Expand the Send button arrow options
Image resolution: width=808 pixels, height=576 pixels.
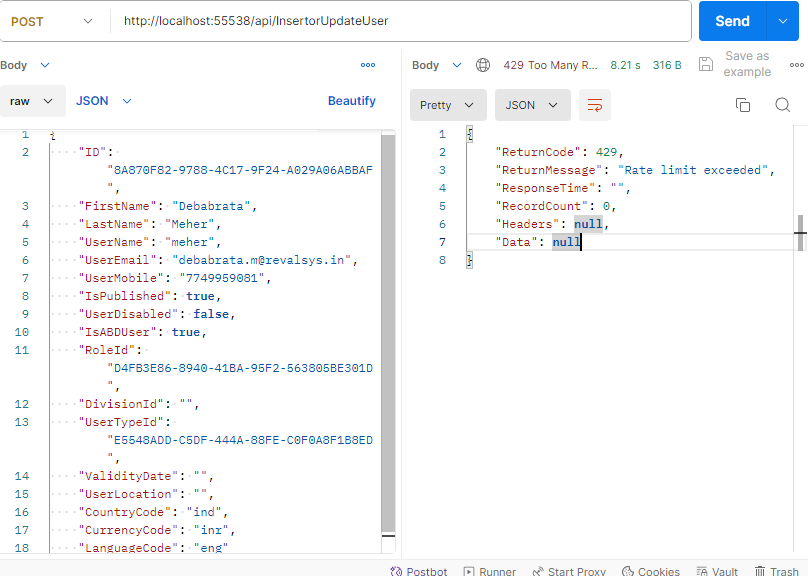click(782, 21)
